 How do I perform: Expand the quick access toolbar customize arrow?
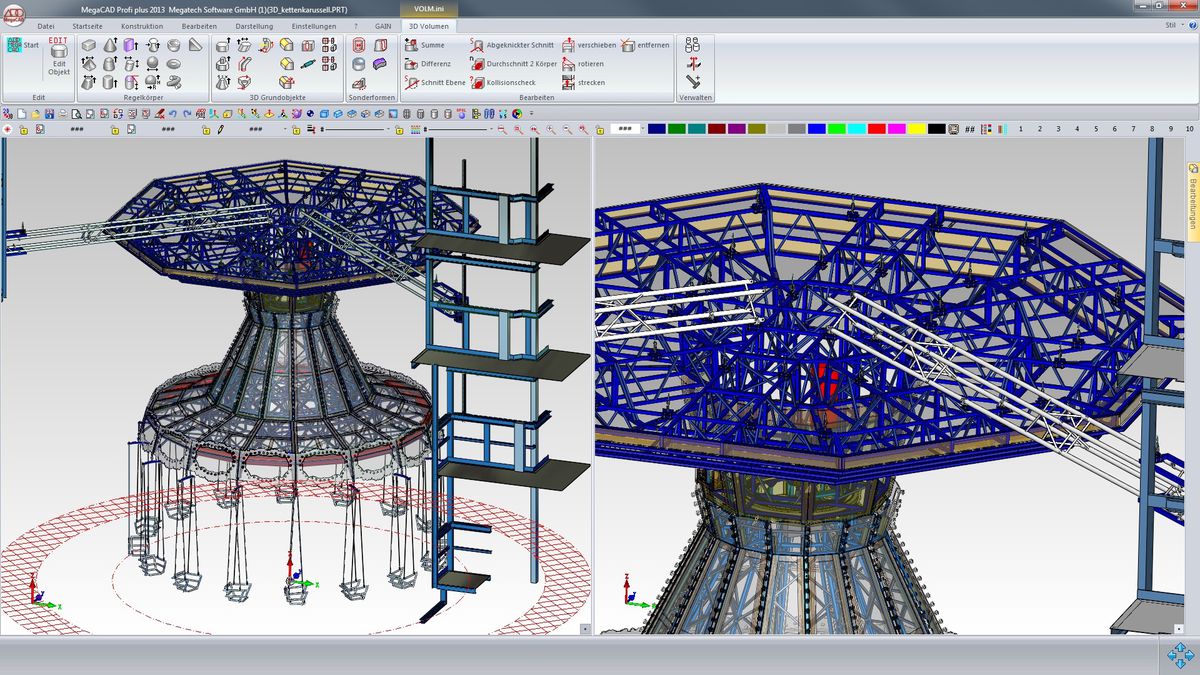(531, 113)
